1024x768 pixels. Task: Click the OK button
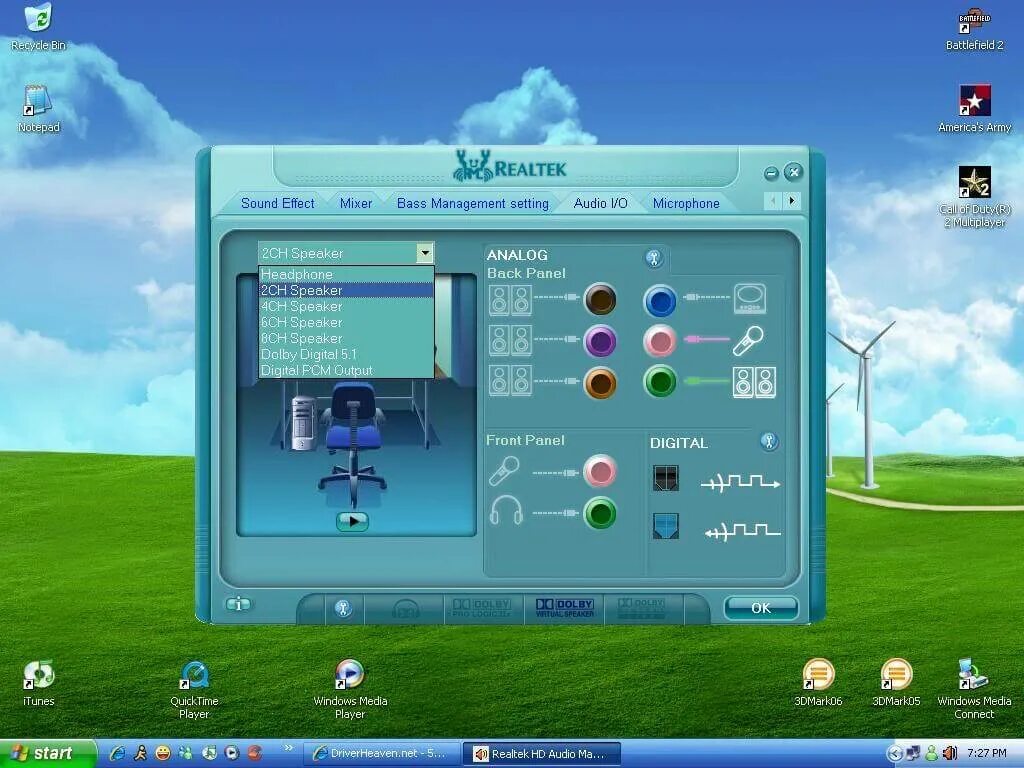pos(761,608)
